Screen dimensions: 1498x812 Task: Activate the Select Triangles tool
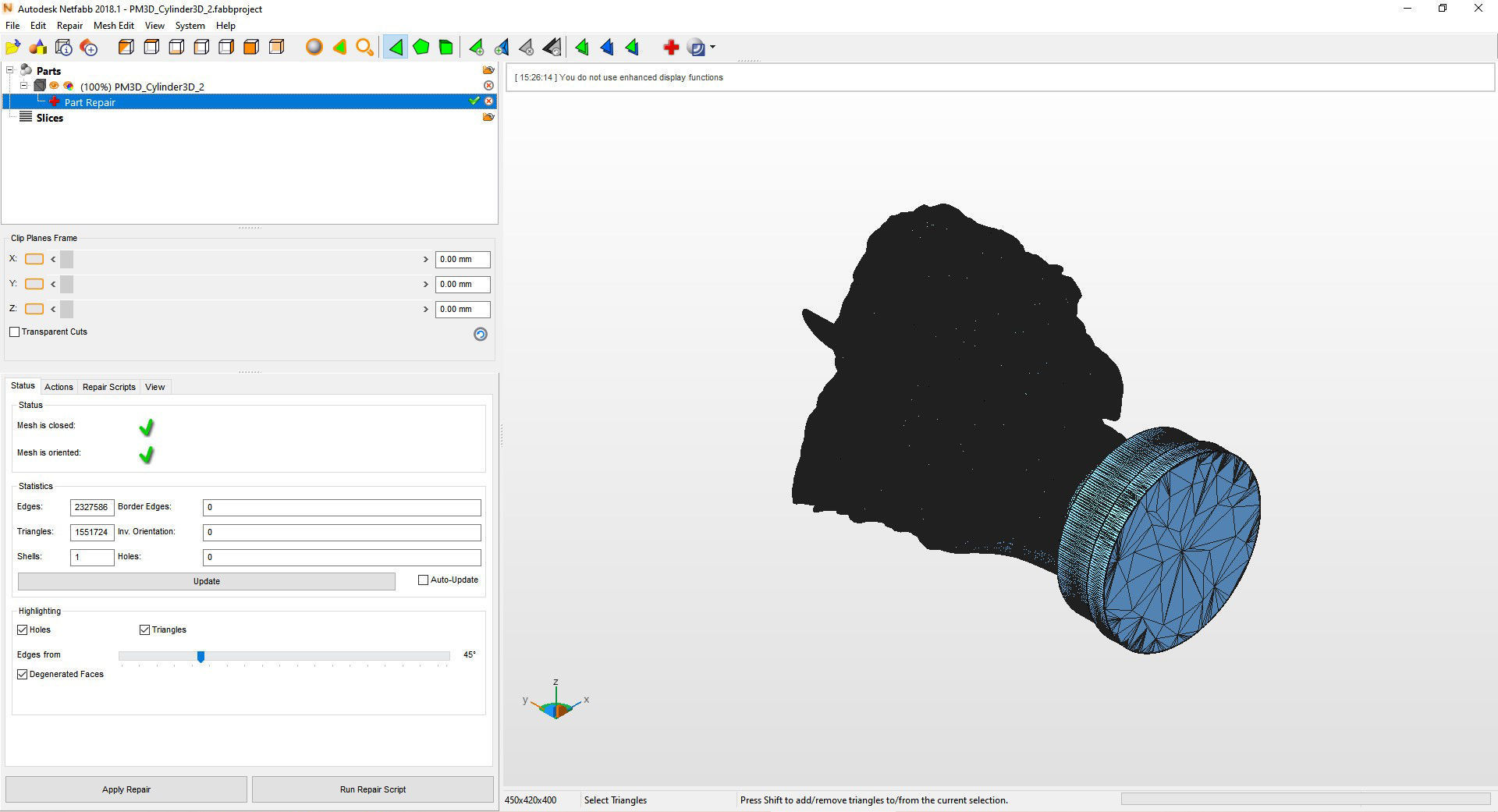pos(396,48)
